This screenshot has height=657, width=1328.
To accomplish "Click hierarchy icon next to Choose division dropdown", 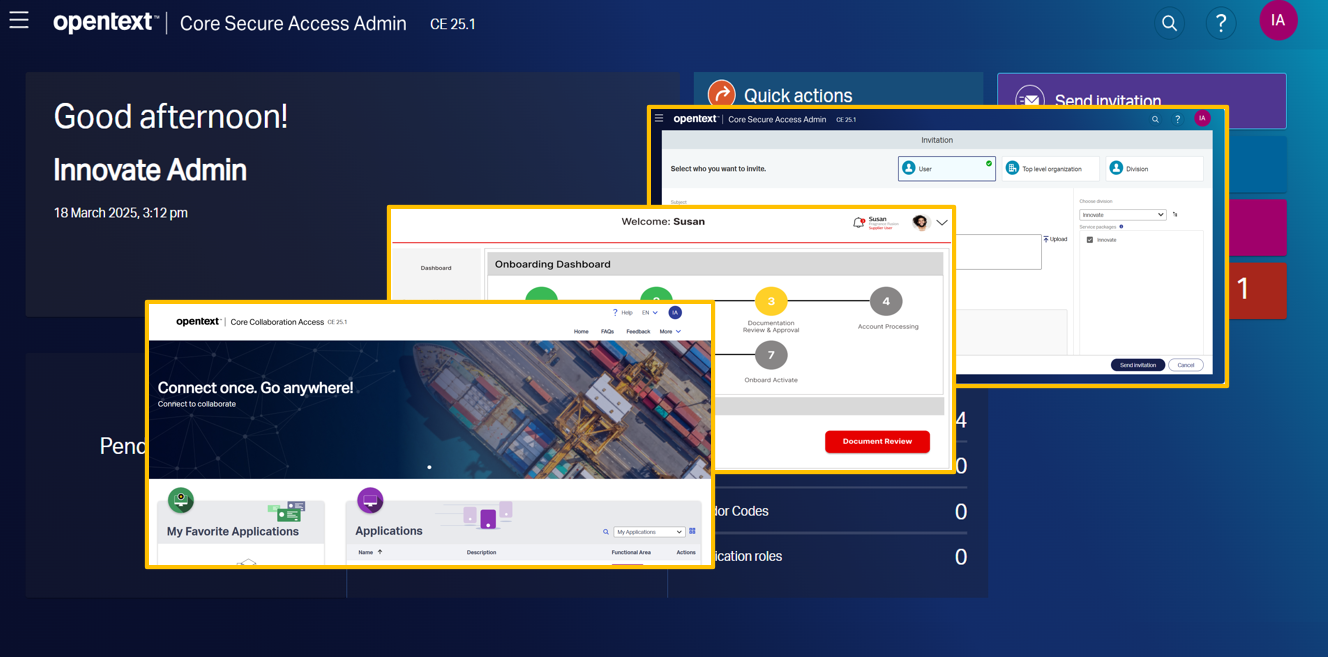I will [x=1175, y=215].
